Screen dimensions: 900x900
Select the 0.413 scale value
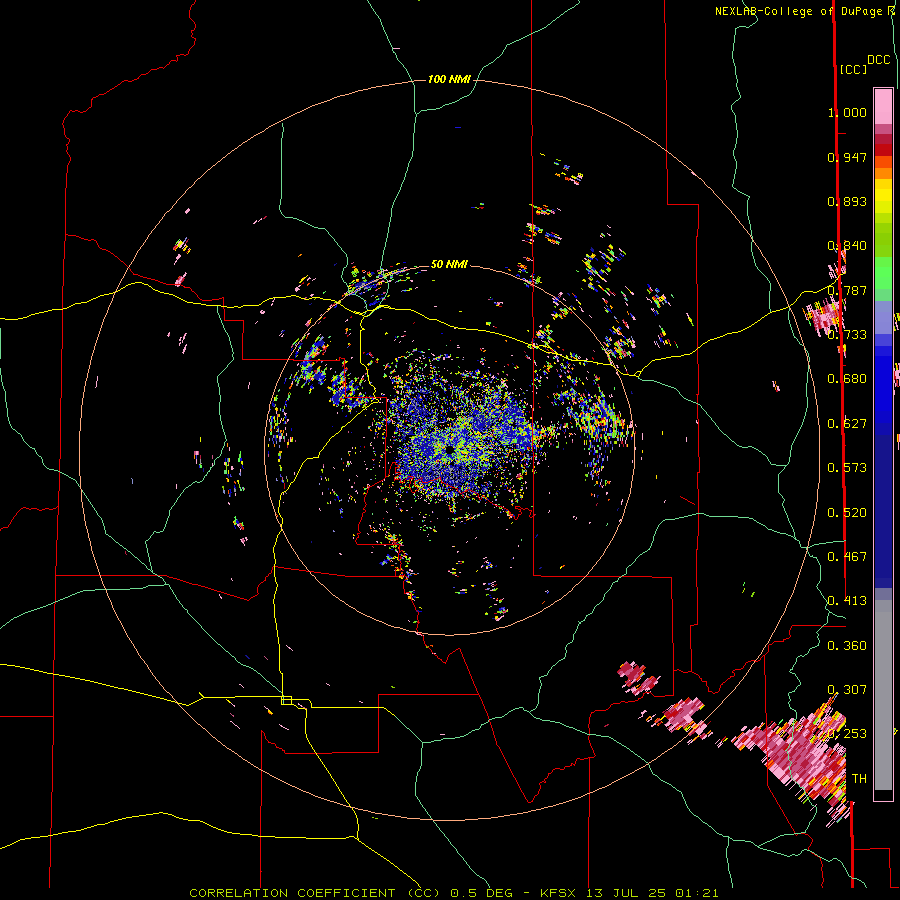pyautogui.click(x=847, y=601)
